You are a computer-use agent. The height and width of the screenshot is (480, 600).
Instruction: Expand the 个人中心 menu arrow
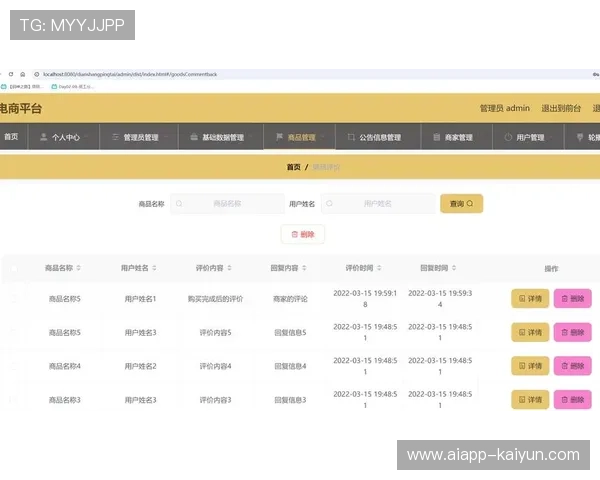[86, 137]
